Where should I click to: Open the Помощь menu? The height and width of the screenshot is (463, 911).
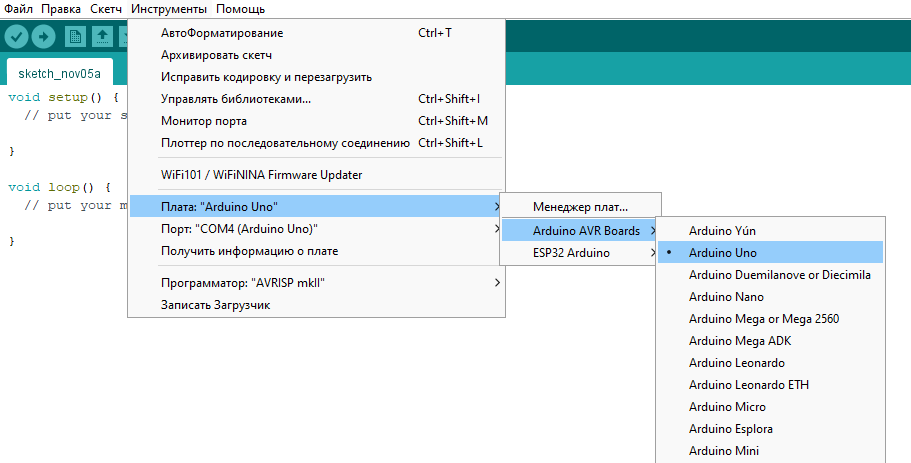click(240, 9)
